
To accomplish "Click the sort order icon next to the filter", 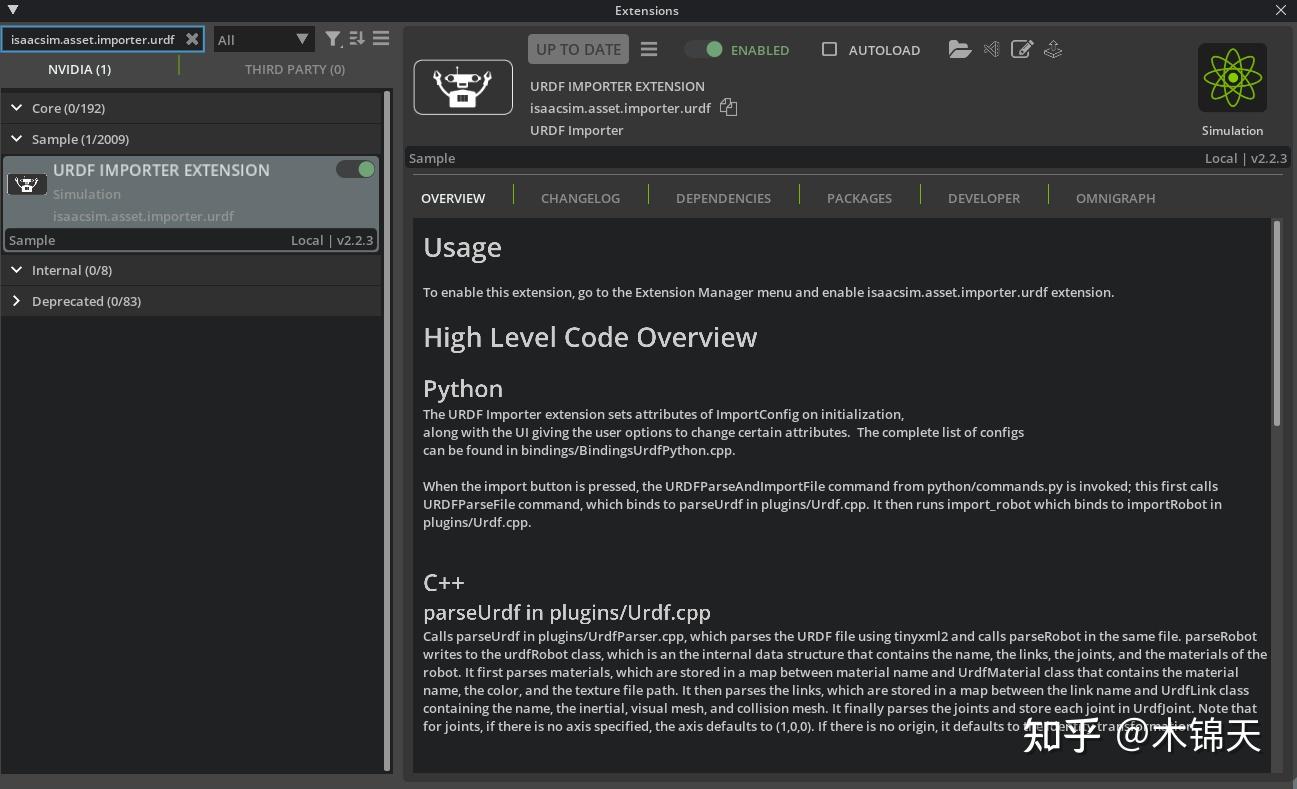I will tap(357, 38).
